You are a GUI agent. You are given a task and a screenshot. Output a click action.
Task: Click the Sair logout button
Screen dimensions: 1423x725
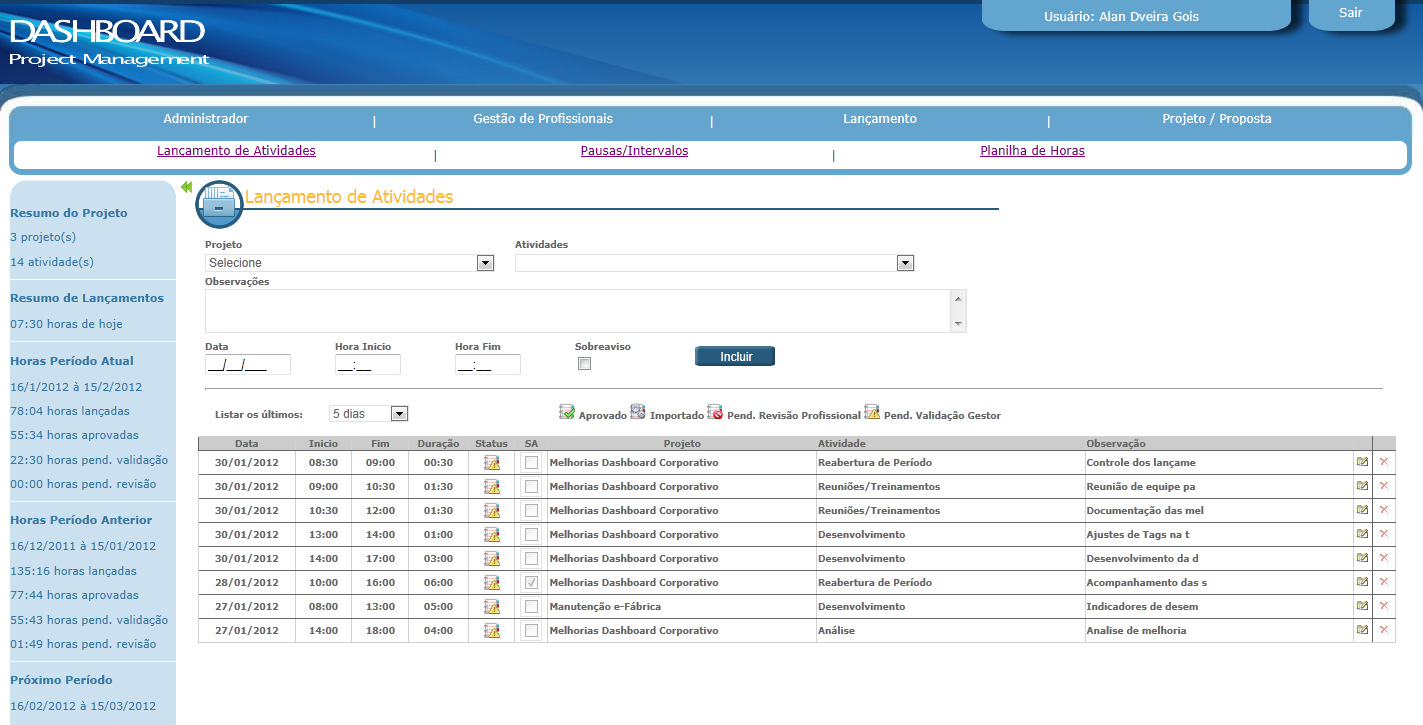pos(1350,13)
